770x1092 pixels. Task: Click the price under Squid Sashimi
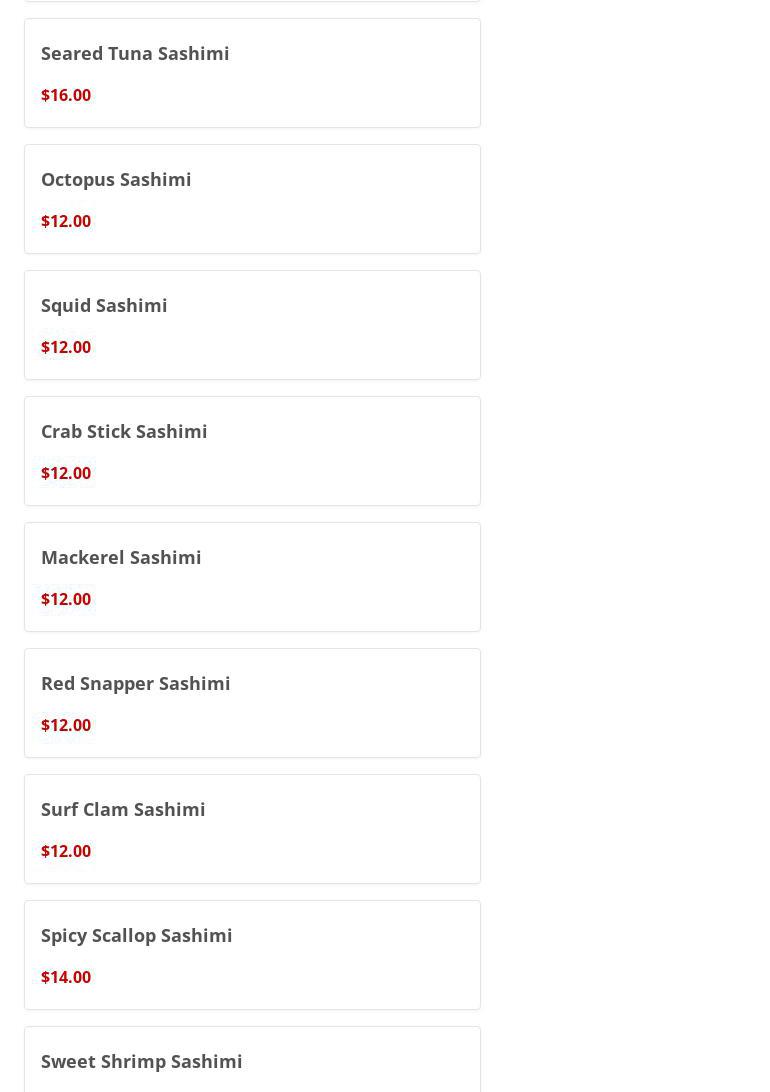point(66,347)
